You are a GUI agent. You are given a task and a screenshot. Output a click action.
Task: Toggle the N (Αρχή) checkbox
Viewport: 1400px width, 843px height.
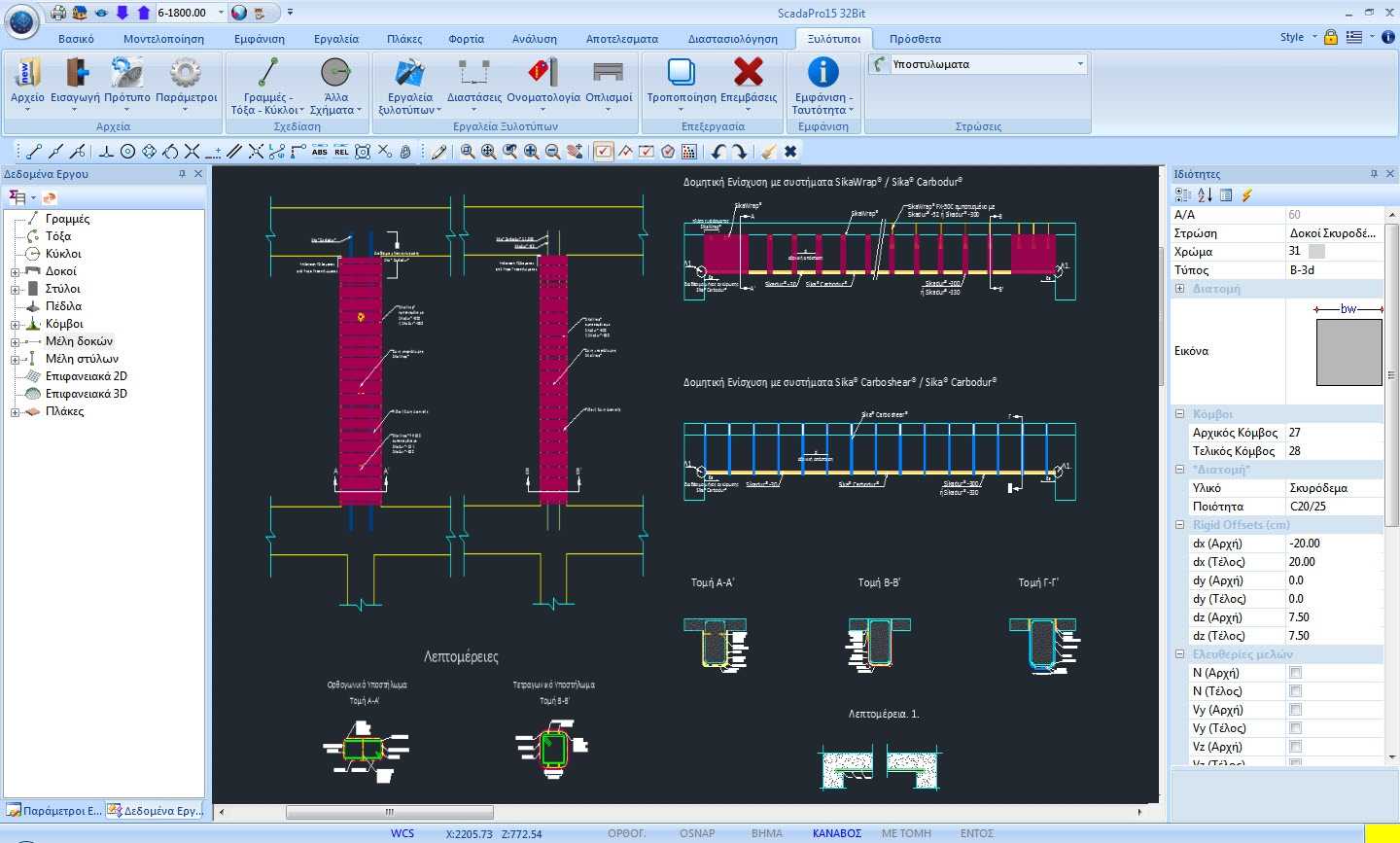[1295, 673]
